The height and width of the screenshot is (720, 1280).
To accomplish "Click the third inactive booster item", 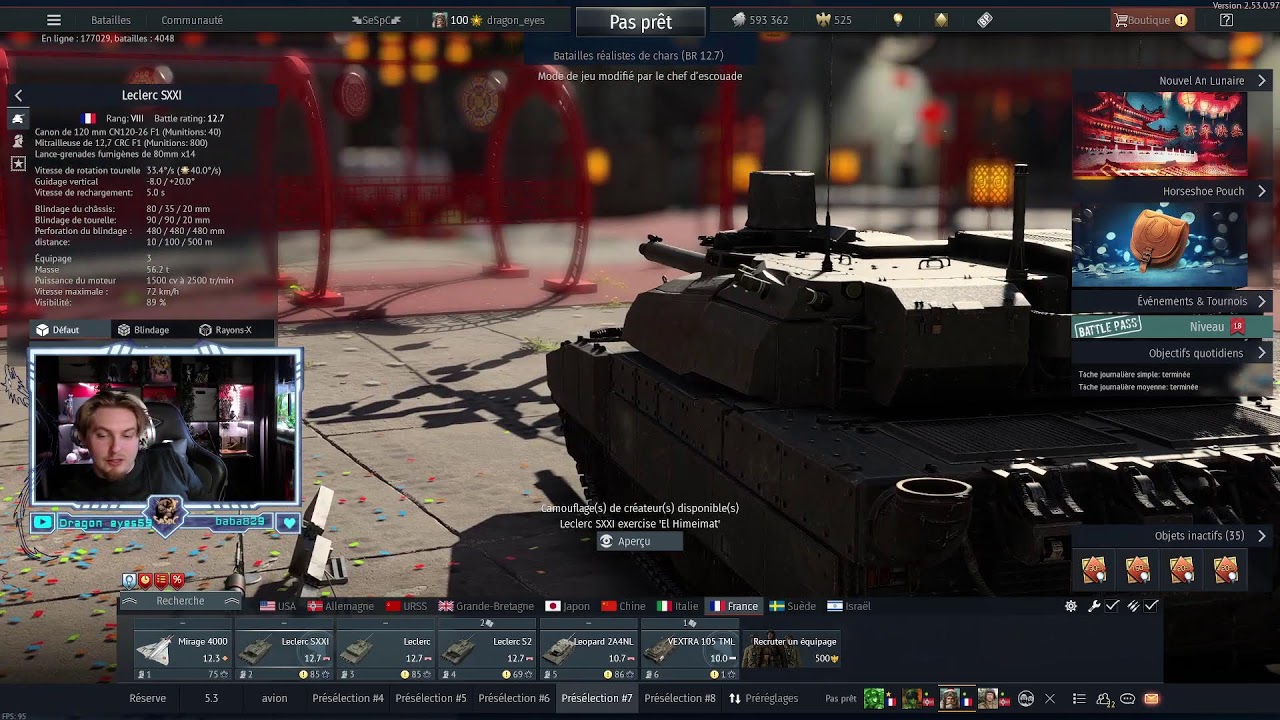I will (1182, 569).
